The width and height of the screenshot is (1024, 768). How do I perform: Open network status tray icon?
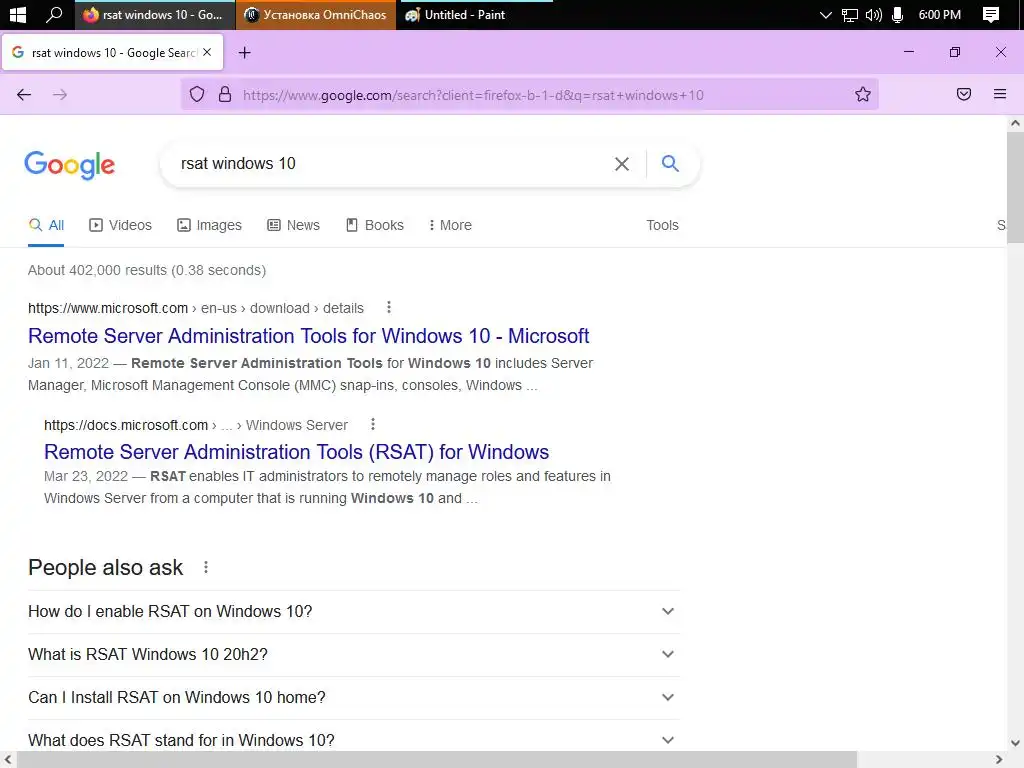pyautogui.click(x=850, y=15)
